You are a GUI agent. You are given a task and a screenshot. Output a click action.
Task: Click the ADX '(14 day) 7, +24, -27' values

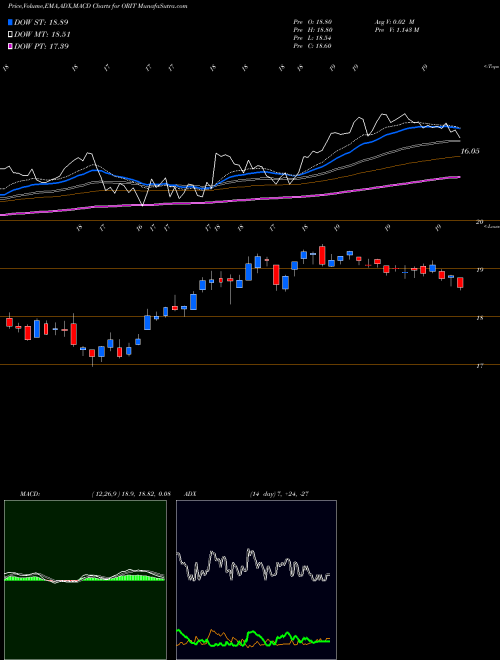point(280,494)
